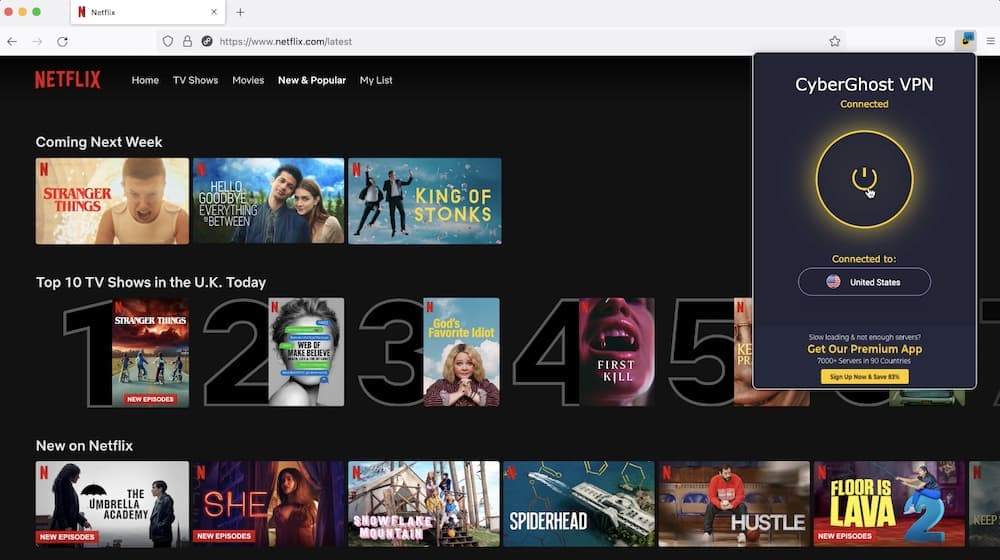Open My List
Screen dimensions: 1000x560
(x=376, y=80)
